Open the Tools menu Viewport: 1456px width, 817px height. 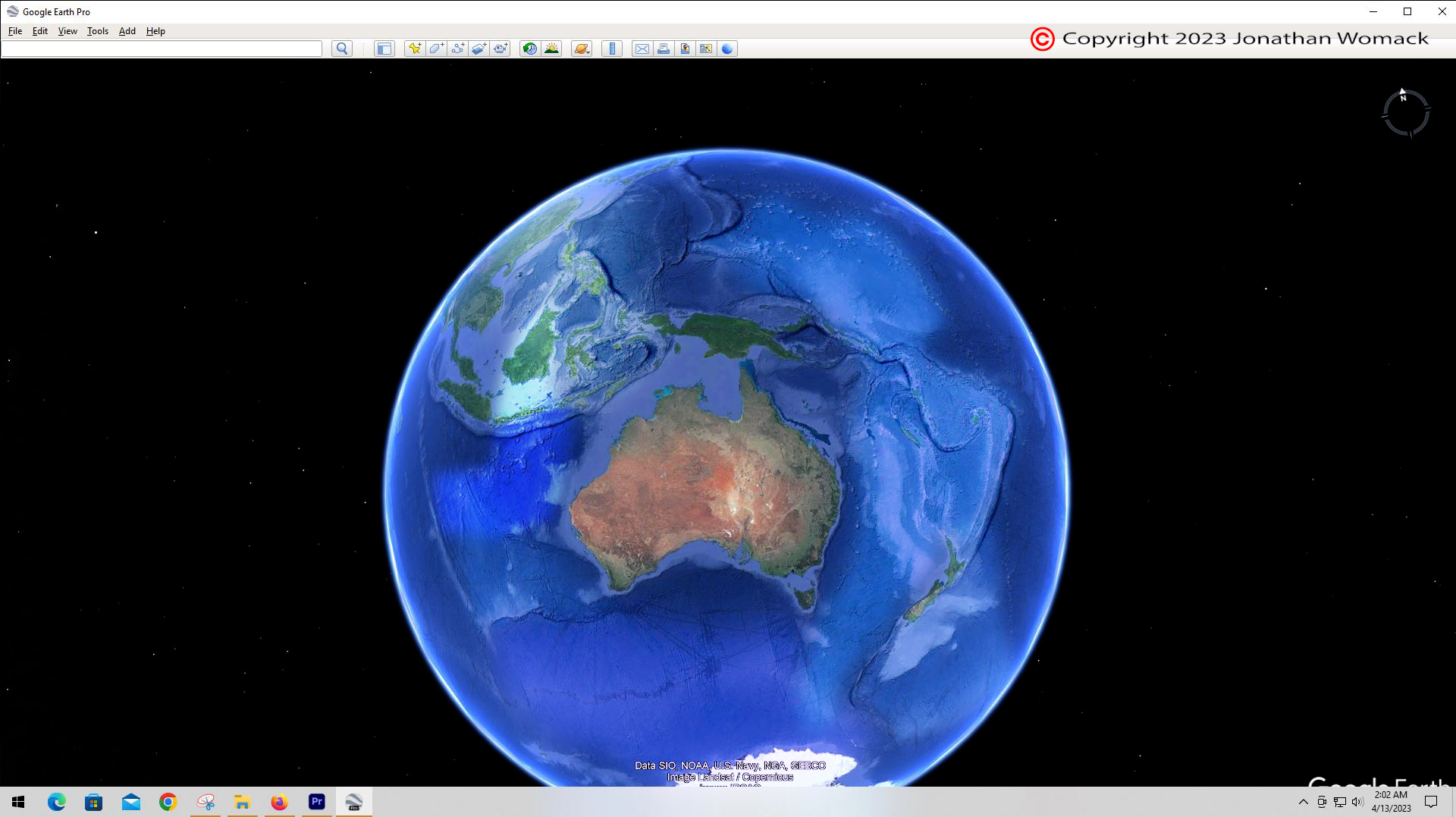97,31
